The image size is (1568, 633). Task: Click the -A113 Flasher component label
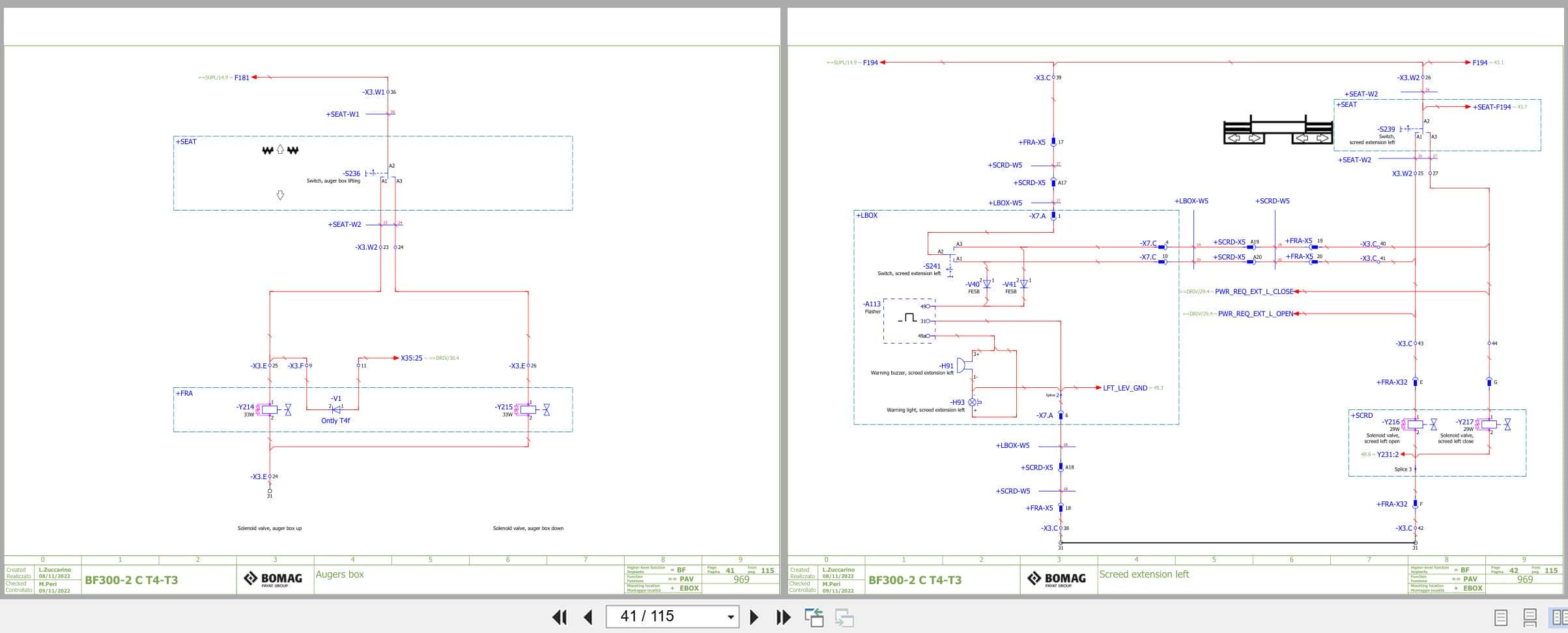(x=872, y=304)
